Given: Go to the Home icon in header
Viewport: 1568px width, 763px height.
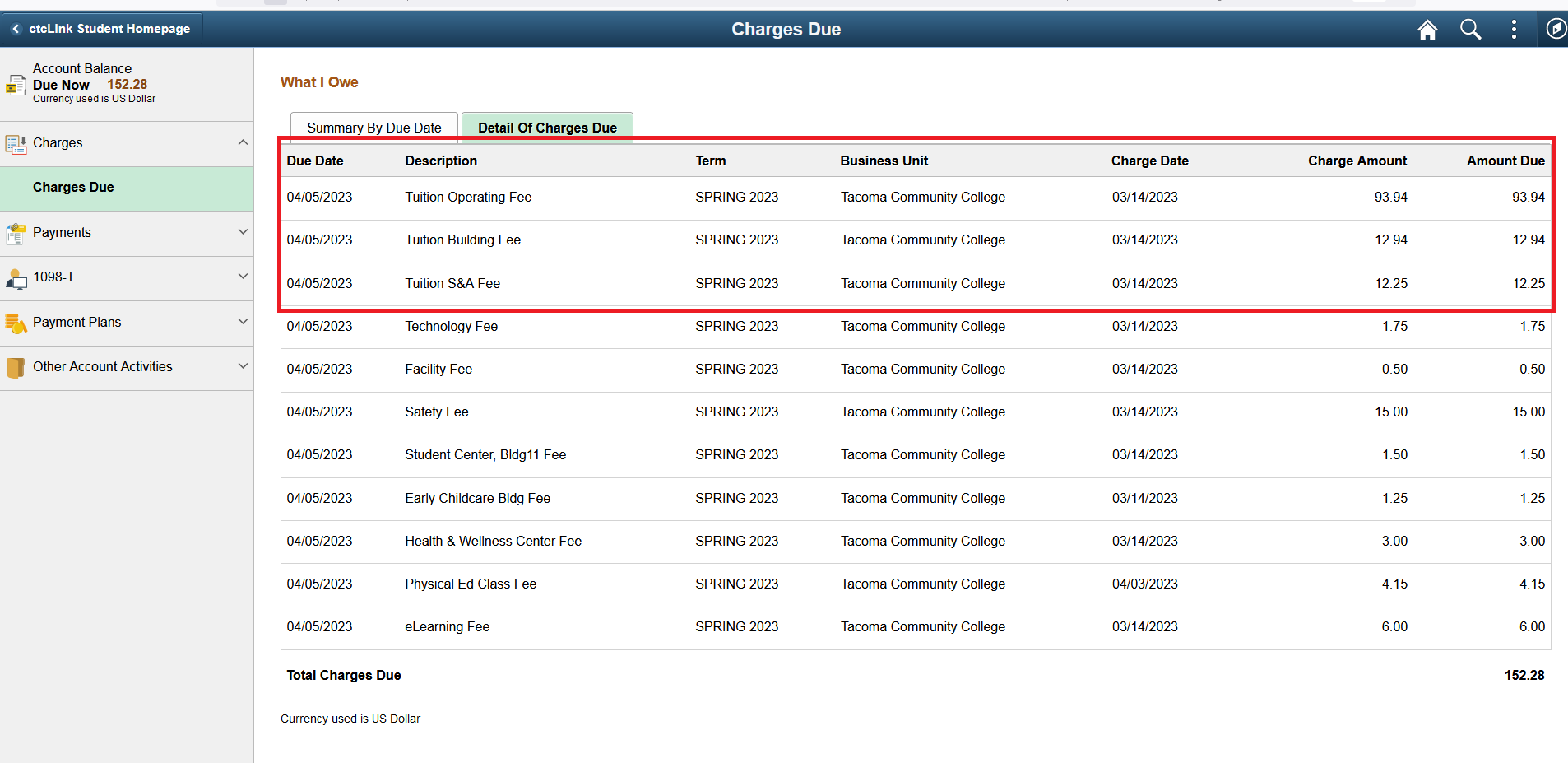Looking at the screenshot, I should click(x=1427, y=30).
